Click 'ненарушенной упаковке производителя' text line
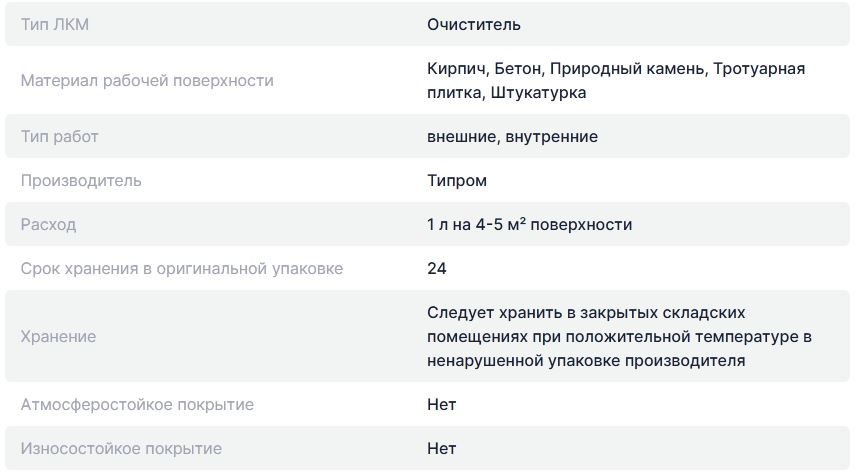 point(586,360)
